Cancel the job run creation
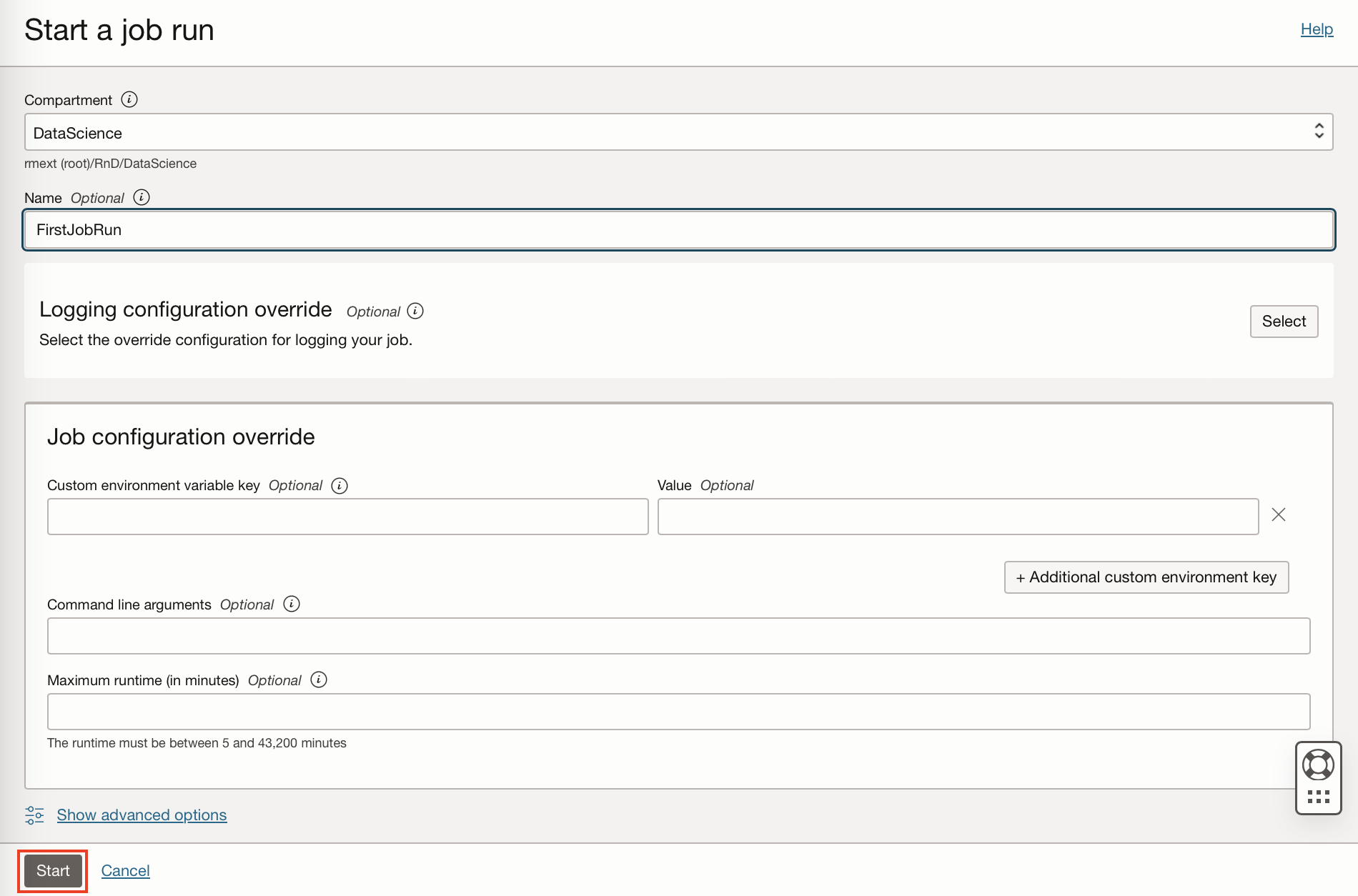1358x896 pixels. point(125,871)
